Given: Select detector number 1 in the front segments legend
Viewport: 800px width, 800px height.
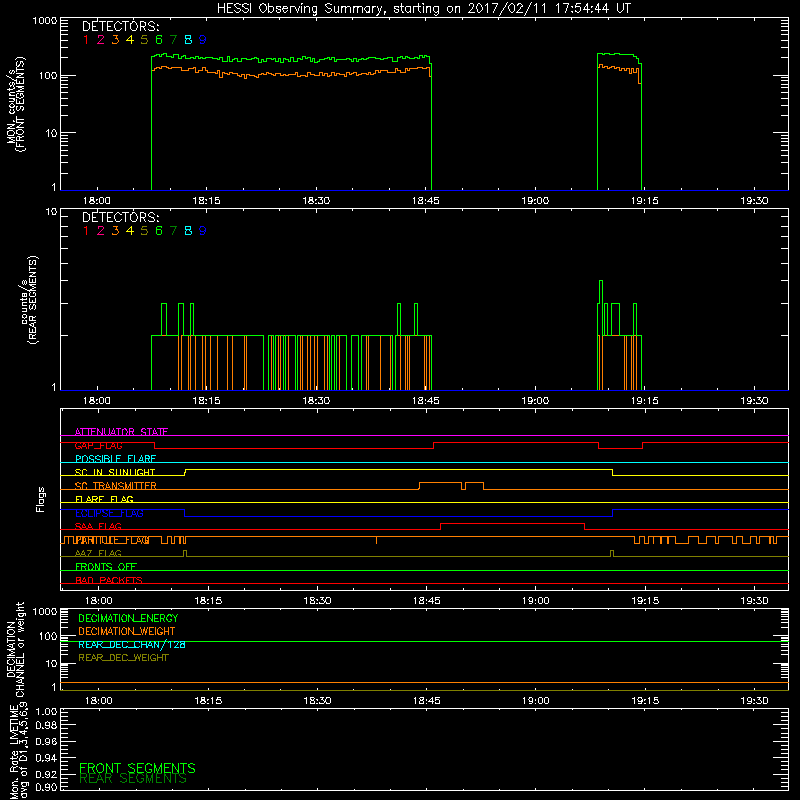Looking at the screenshot, I should tap(86, 40).
